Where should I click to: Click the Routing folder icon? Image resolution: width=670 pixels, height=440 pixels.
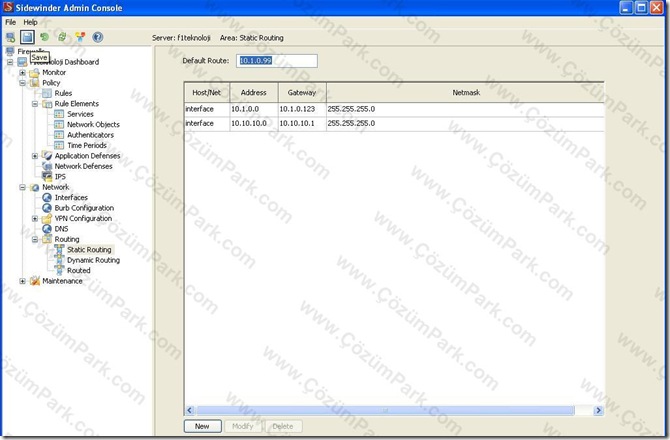coord(47,239)
